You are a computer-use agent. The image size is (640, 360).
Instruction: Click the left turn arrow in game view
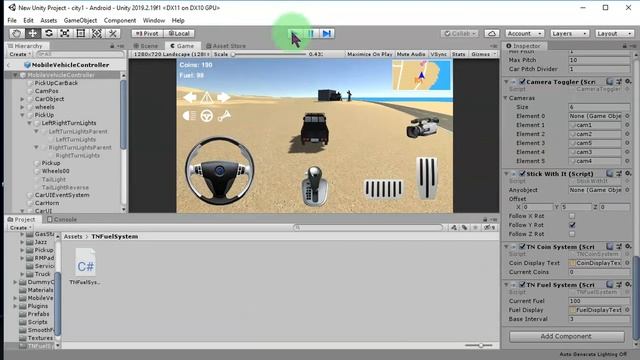click(190, 97)
